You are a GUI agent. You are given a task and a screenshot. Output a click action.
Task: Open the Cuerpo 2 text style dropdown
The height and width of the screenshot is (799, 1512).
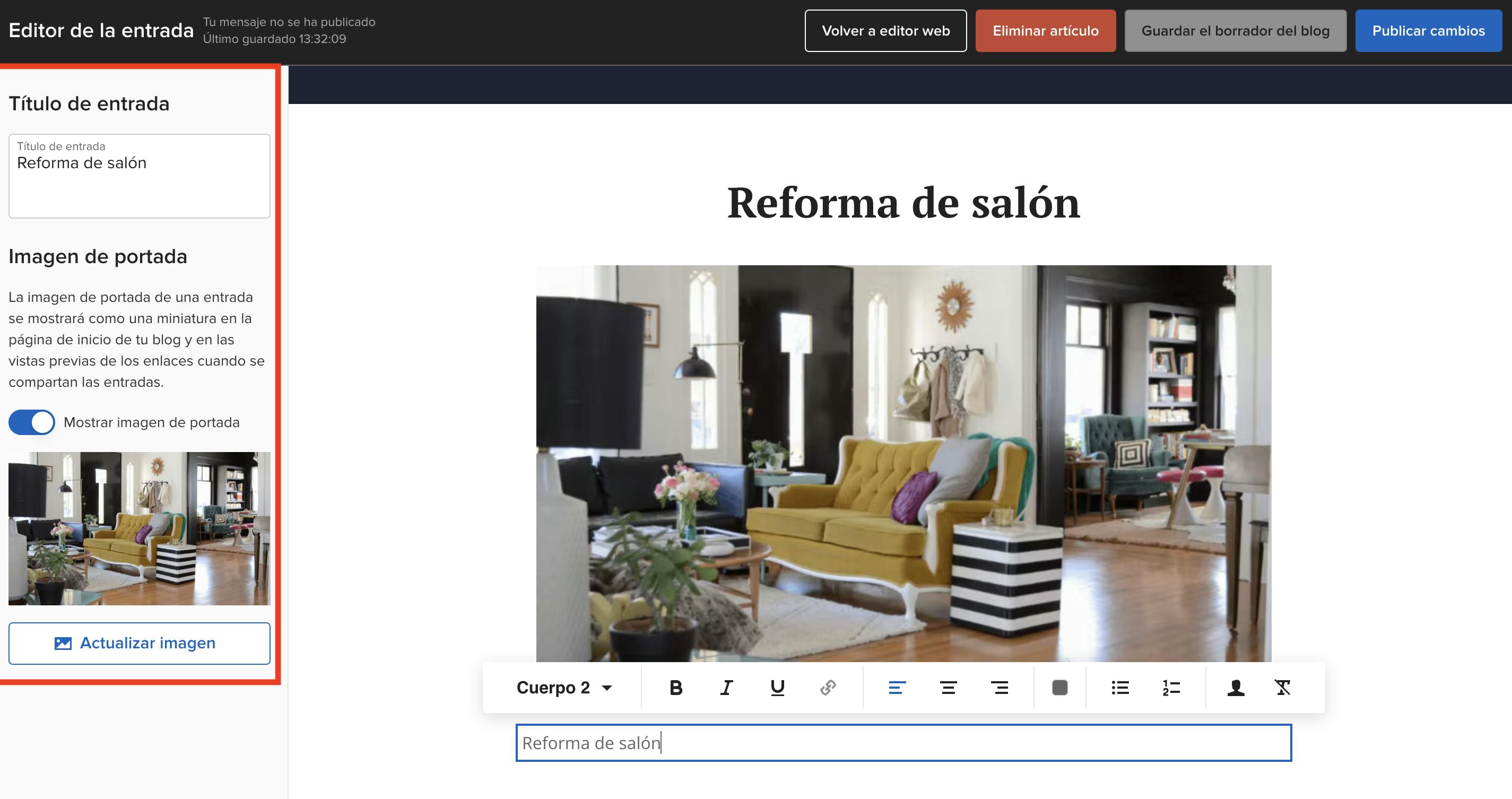[x=564, y=688]
